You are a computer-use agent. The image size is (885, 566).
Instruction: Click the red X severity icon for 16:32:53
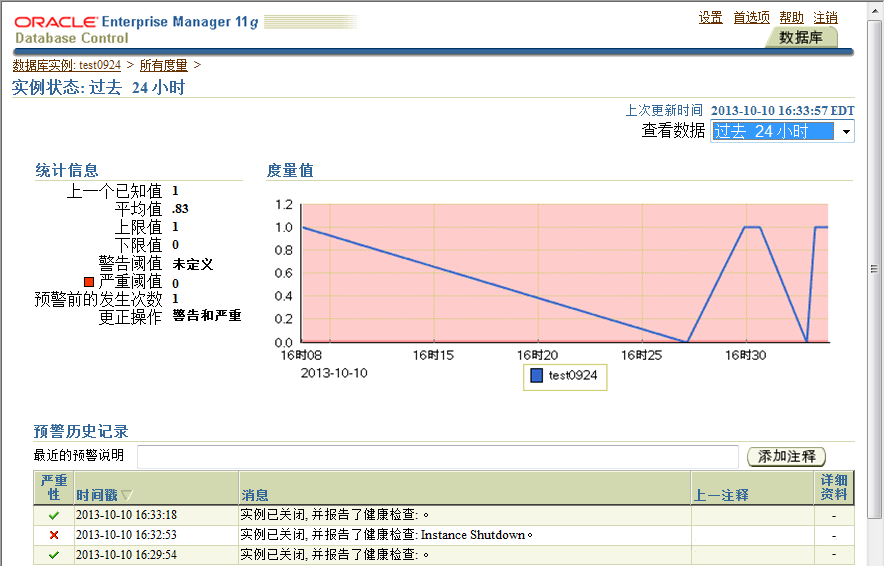coord(54,535)
